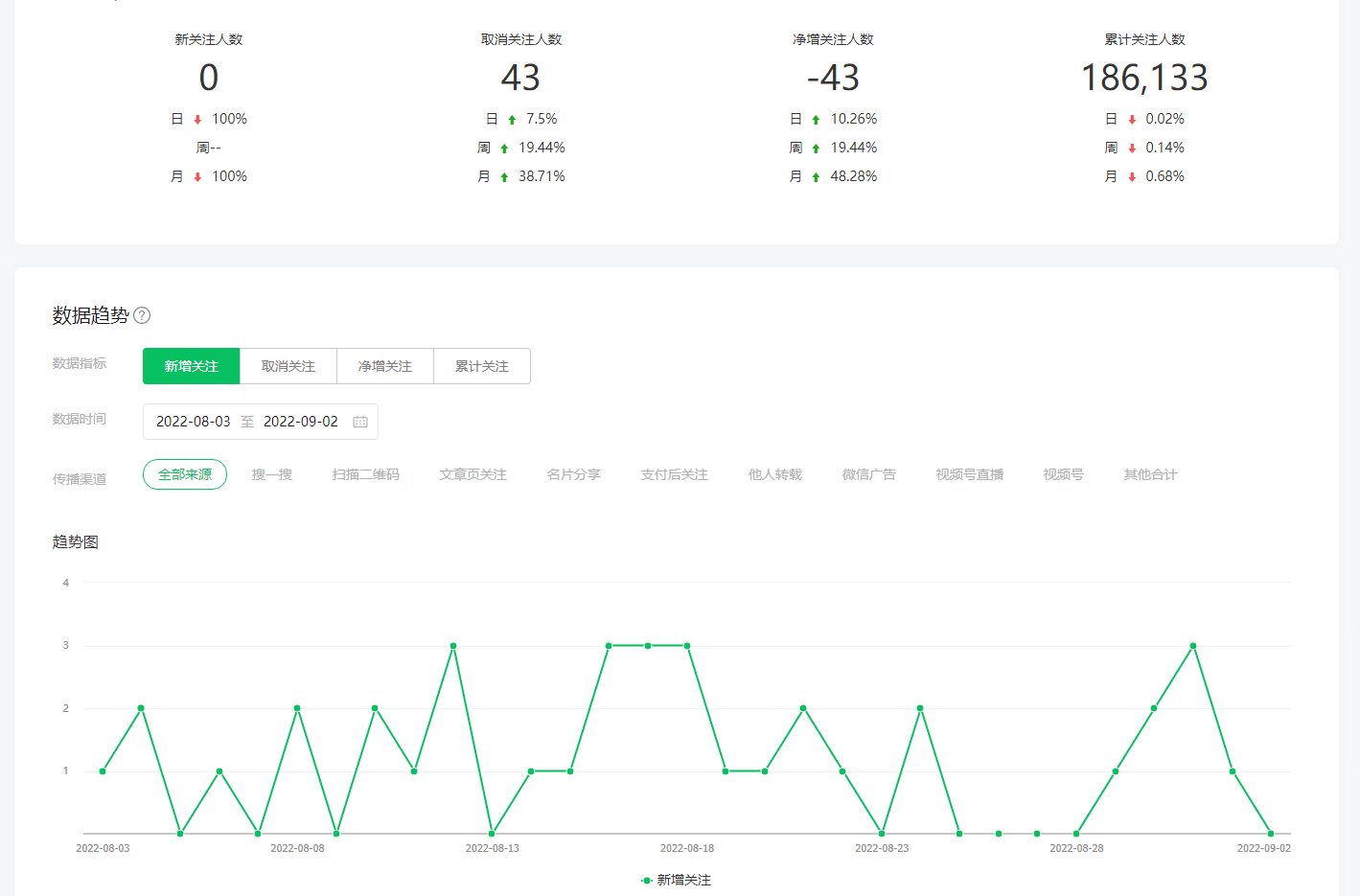
Task: Click the 净增关注人数 value -43
Action: [x=833, y=78]
